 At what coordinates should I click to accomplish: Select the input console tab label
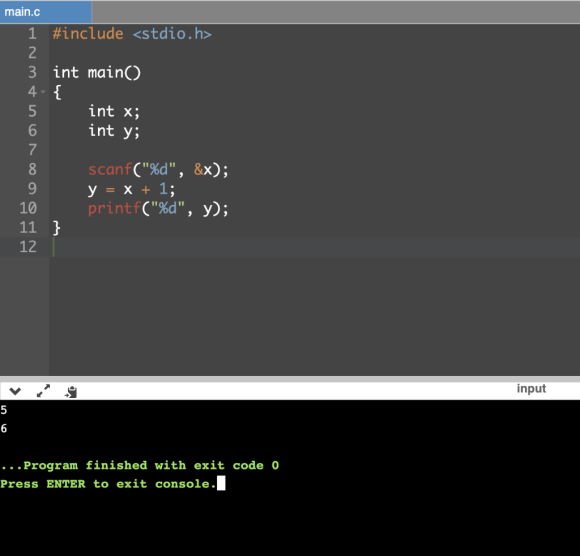point(531,388)
